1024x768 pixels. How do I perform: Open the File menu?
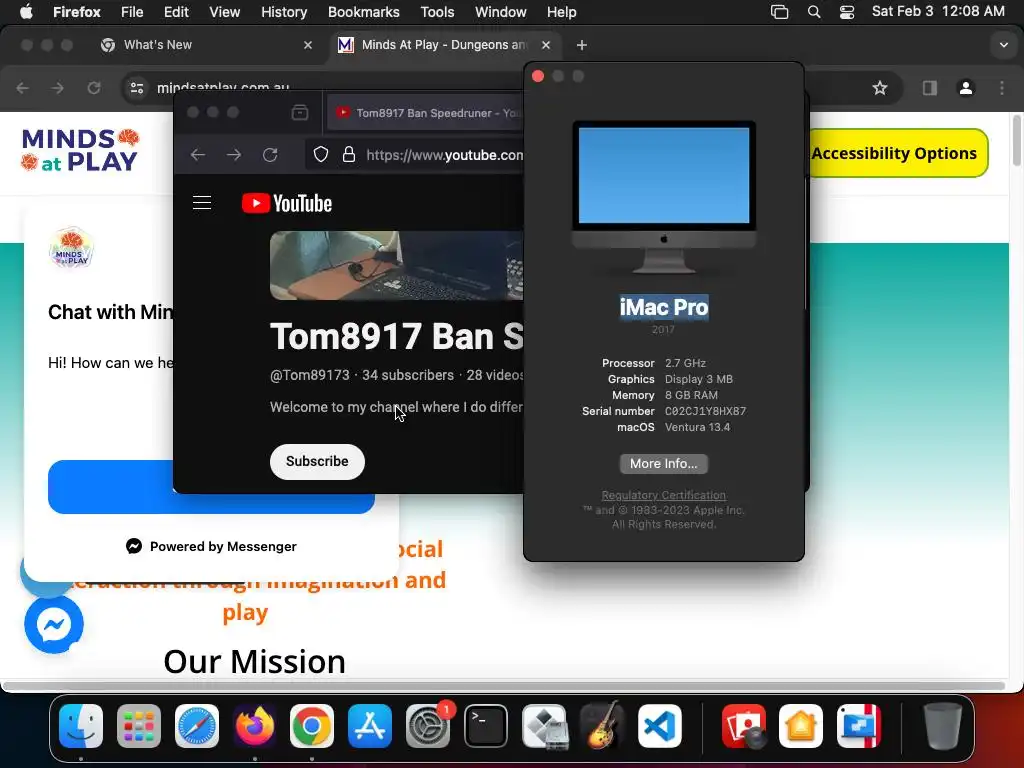[132, 12]
